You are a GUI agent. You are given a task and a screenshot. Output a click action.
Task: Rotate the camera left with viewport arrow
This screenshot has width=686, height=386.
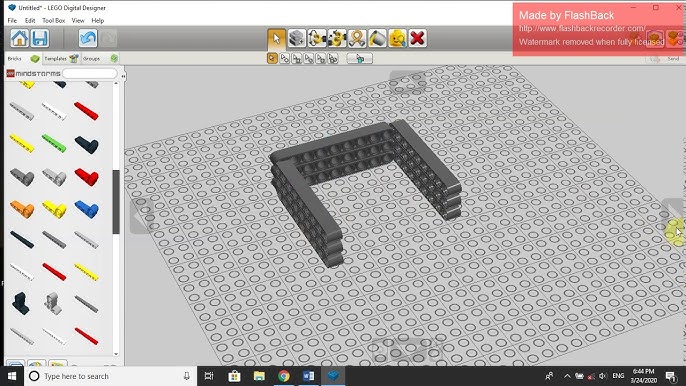point(141,216)
